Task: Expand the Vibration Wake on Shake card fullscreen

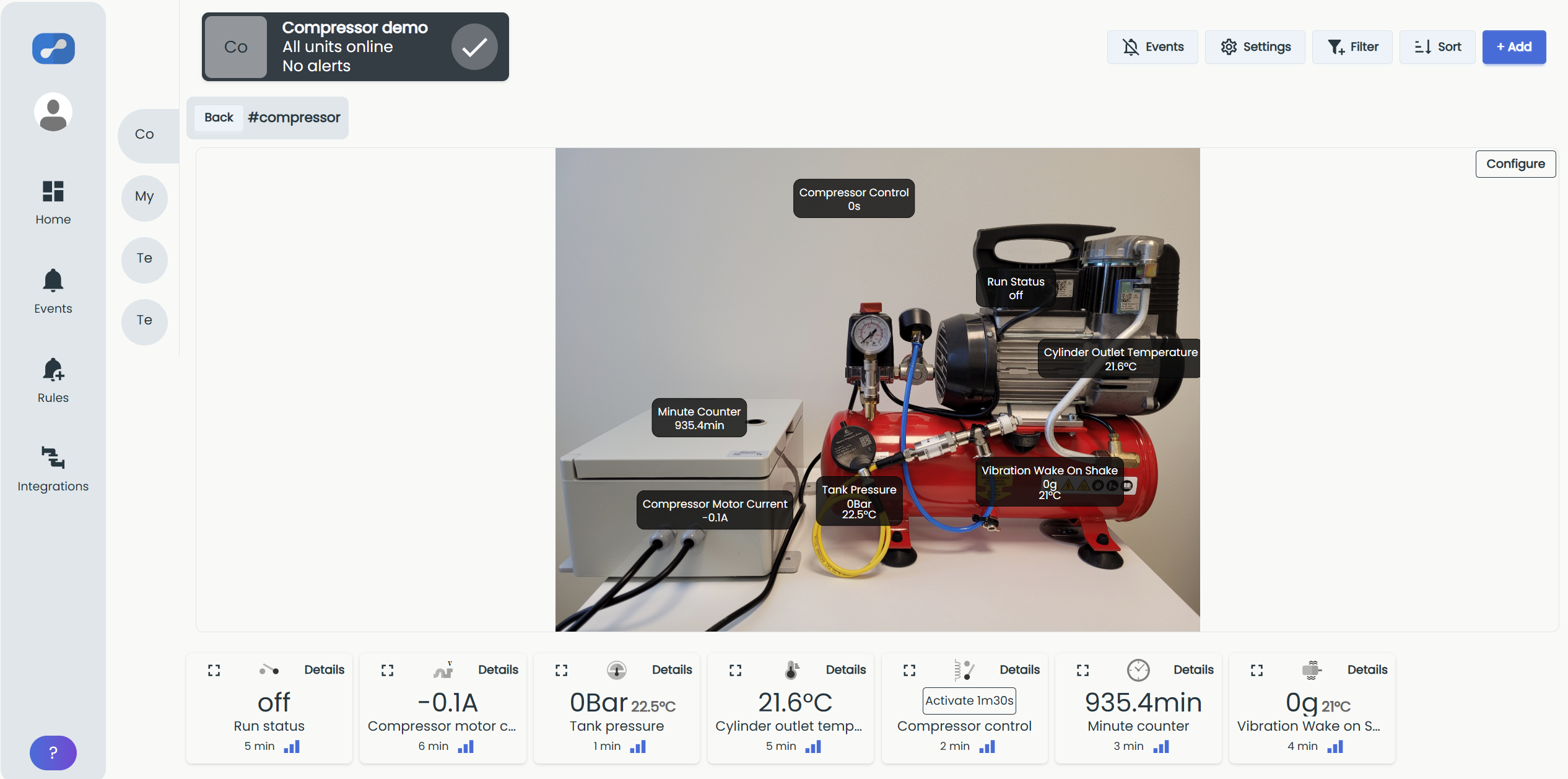Action: [x=1257, y=670]
